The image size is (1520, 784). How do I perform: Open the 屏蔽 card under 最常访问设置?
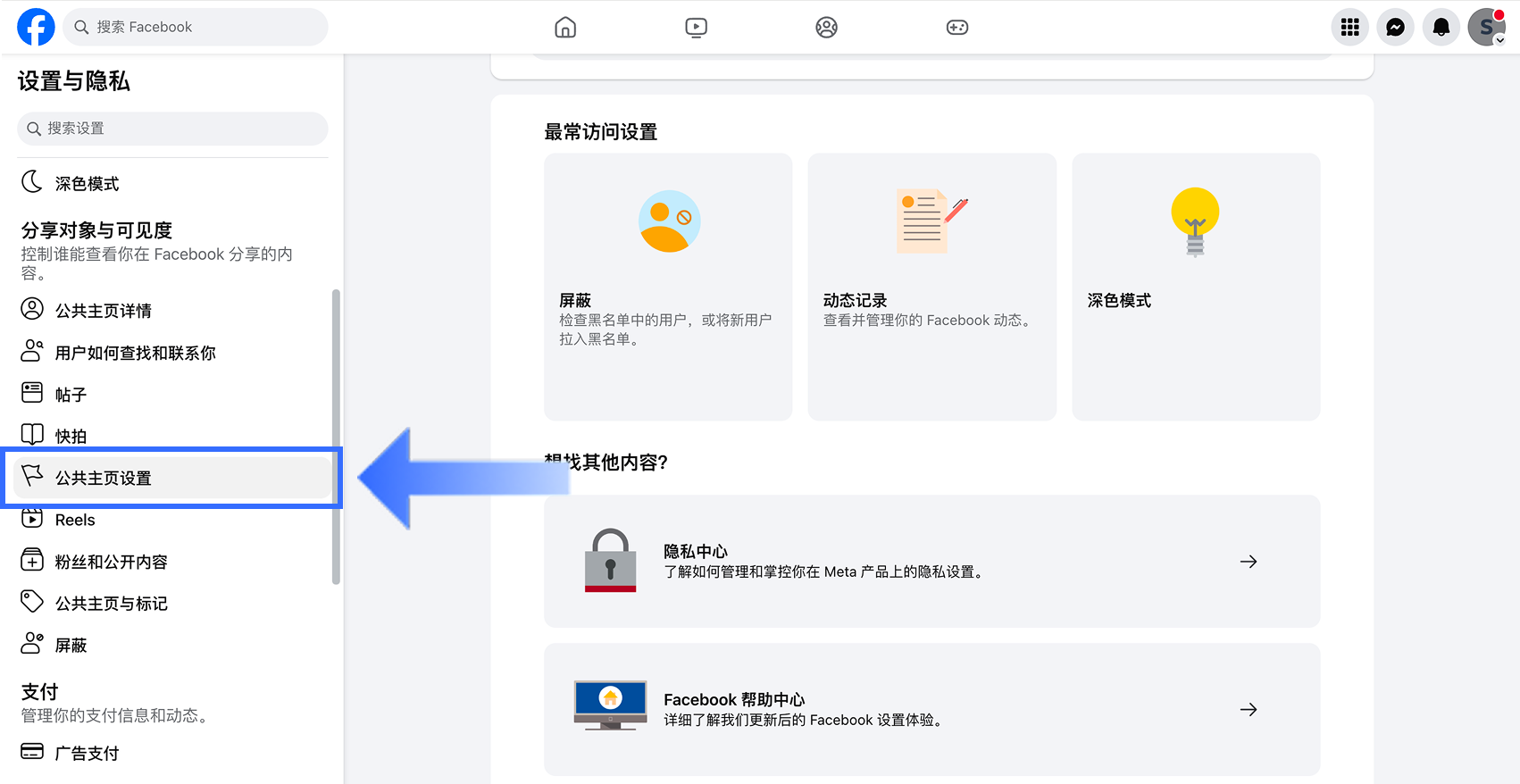(x=668, y=287)
